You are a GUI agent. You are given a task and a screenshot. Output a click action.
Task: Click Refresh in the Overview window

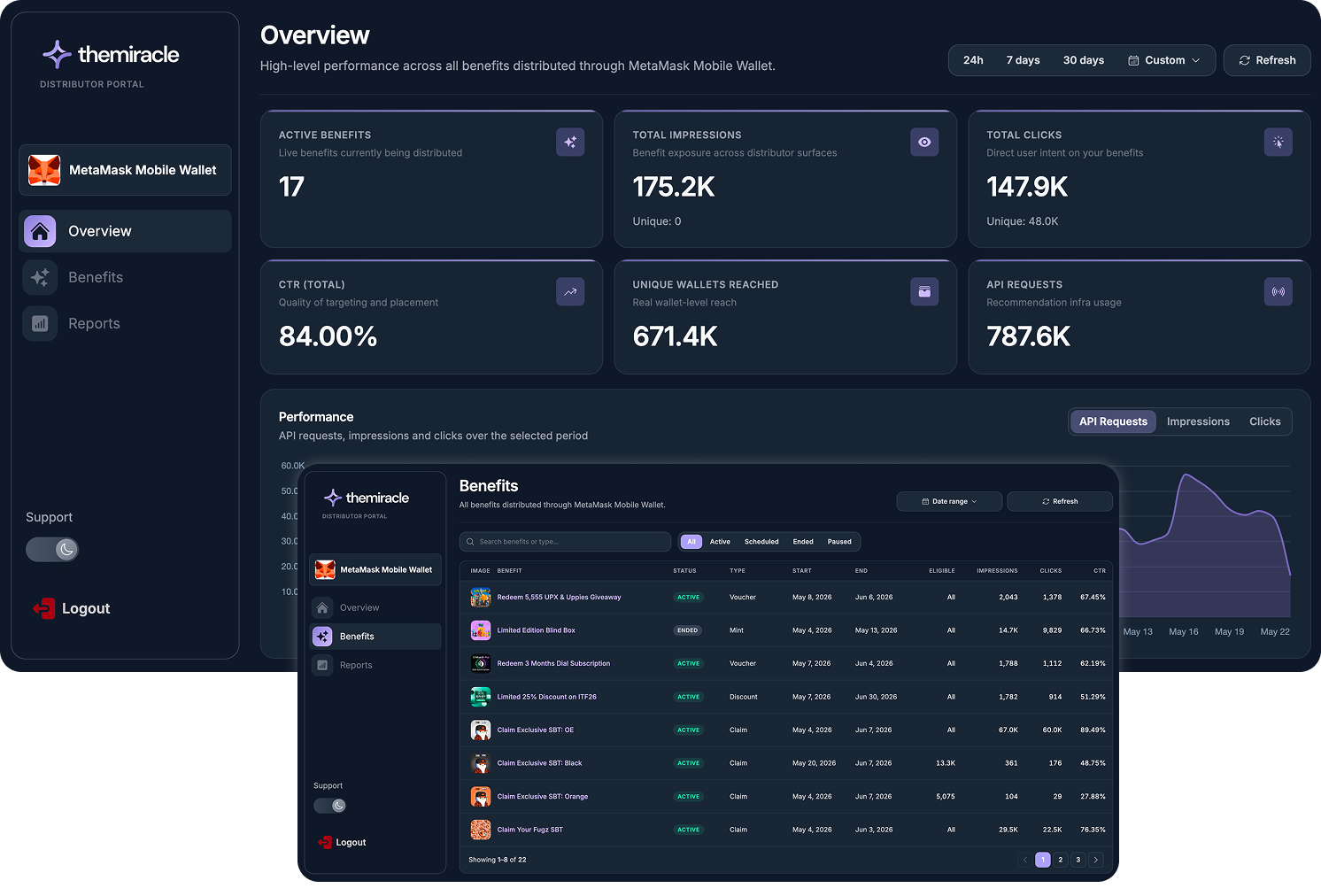click(1267, 60)
